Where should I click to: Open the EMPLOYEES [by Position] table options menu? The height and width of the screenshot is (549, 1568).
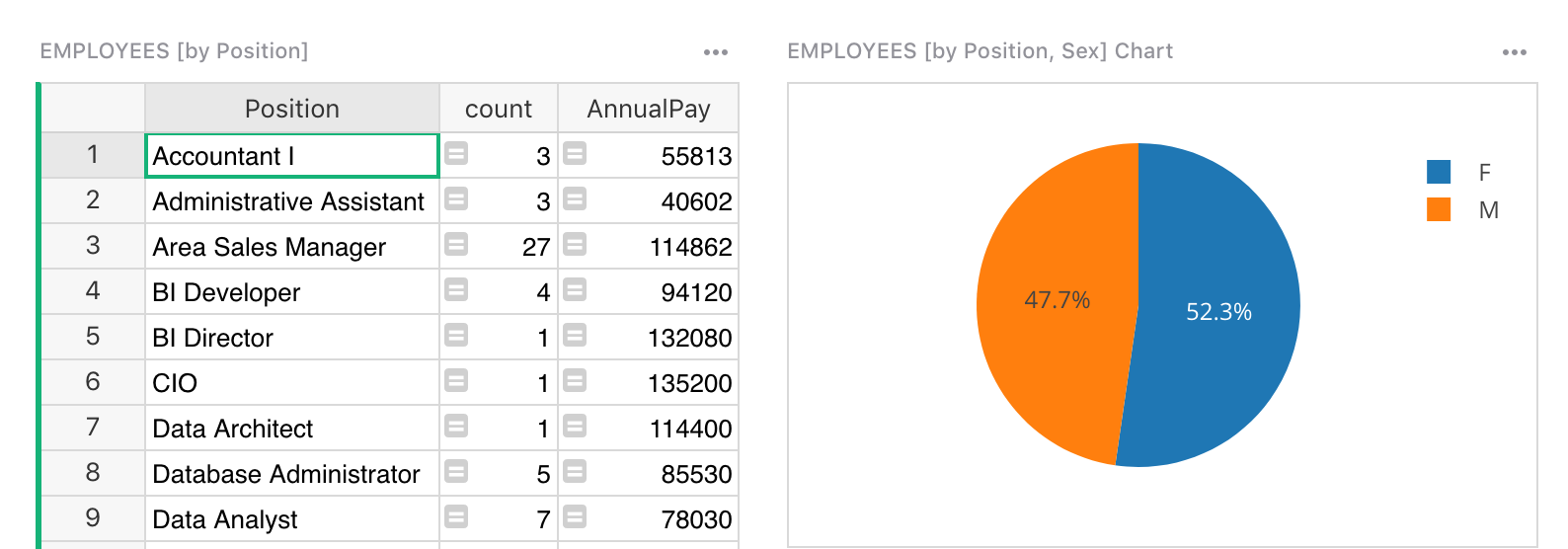(x=715, y=52)
